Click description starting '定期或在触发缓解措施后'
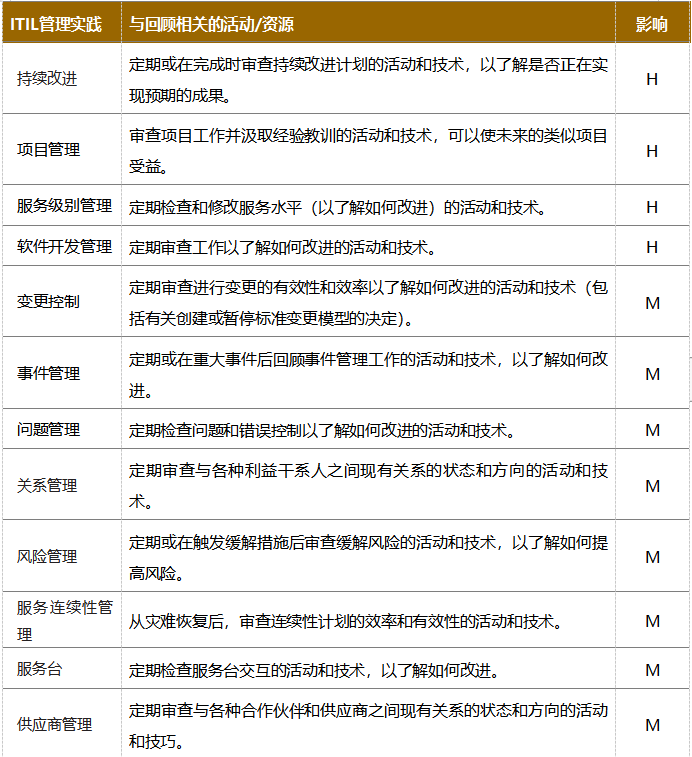The width and height of the screenshot is (692, 757). click(x=368, y=558)
